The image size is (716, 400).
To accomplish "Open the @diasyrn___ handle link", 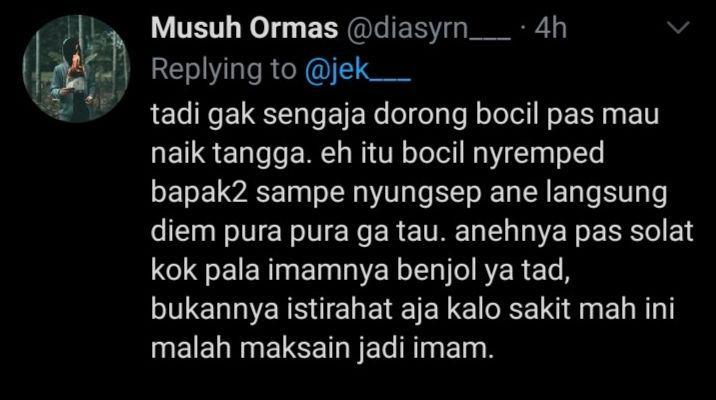I will click(428, 30).
